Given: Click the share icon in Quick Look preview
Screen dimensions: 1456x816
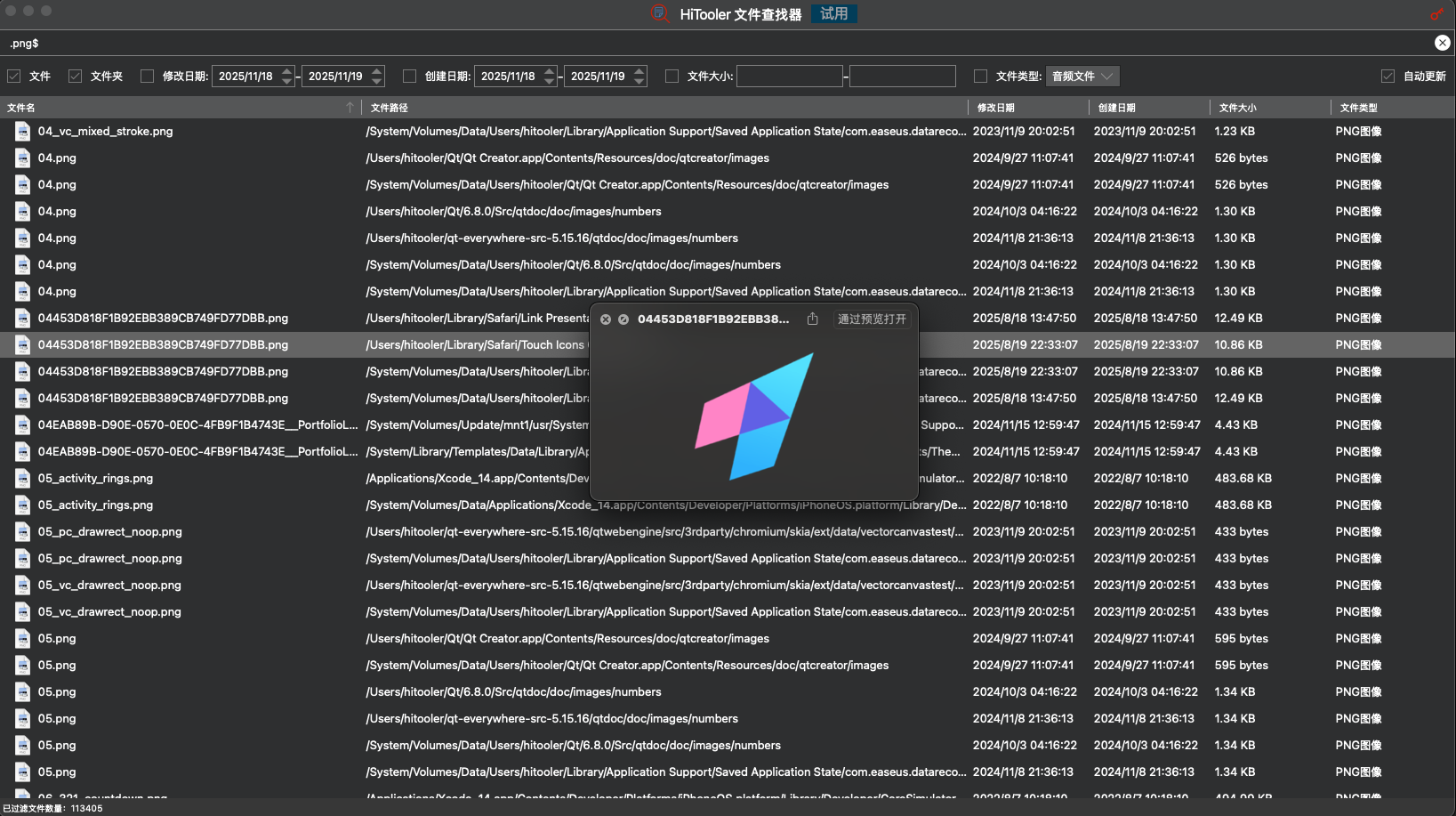Looking at the screenshot, I should click(812, 319).
